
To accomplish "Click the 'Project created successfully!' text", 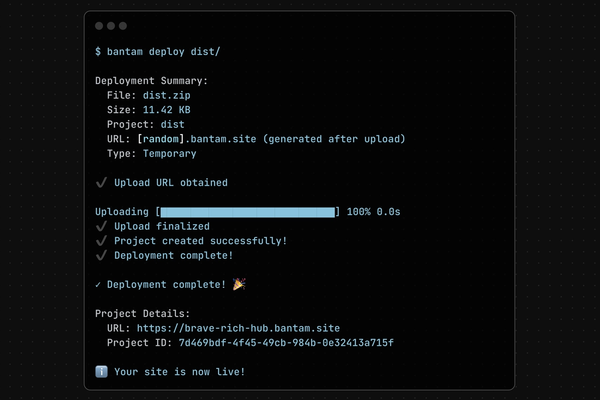I will 201,241.
